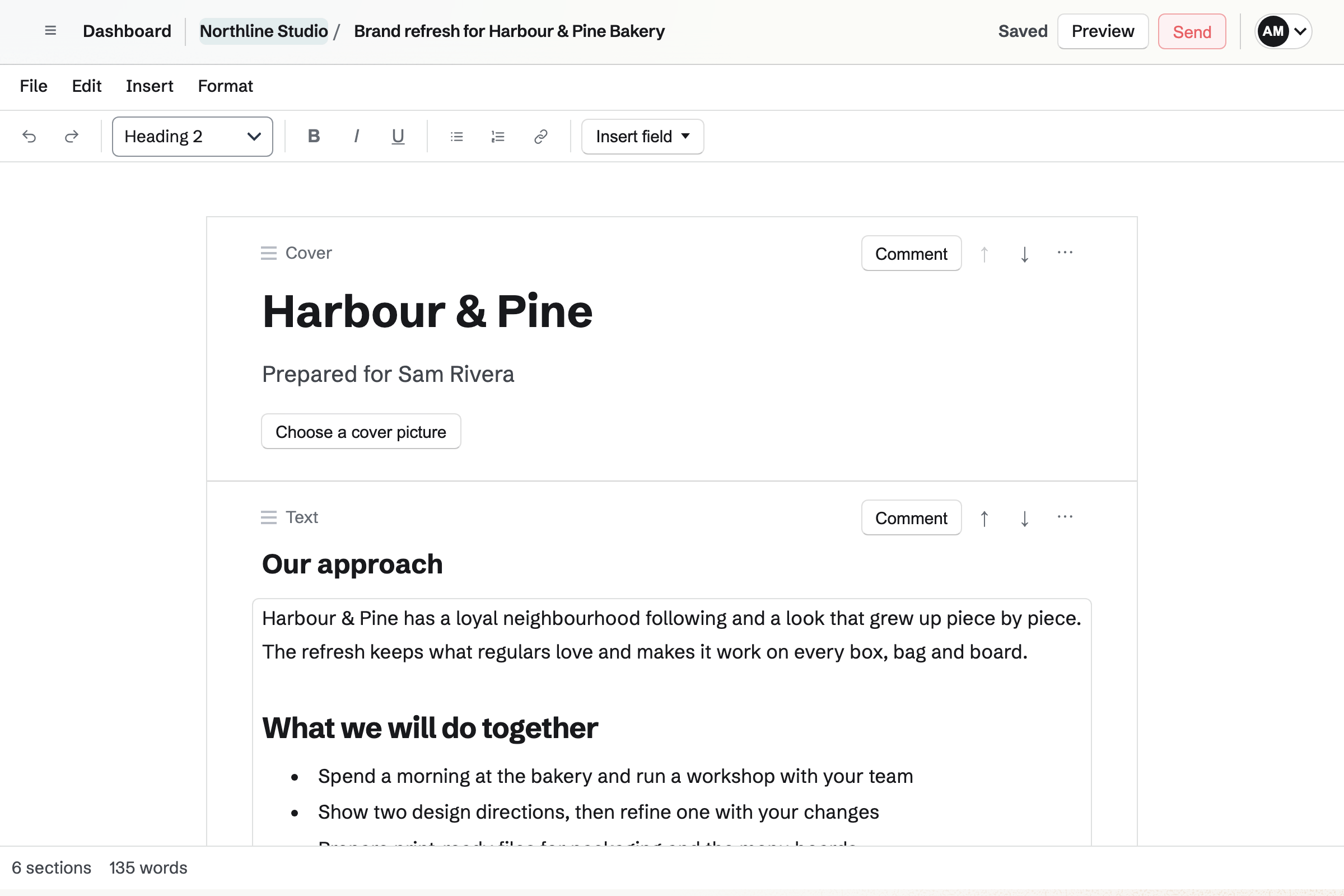The image size is (1344, 896).
Task: Open the hamburger navigation menu
Action: [50, 31]
